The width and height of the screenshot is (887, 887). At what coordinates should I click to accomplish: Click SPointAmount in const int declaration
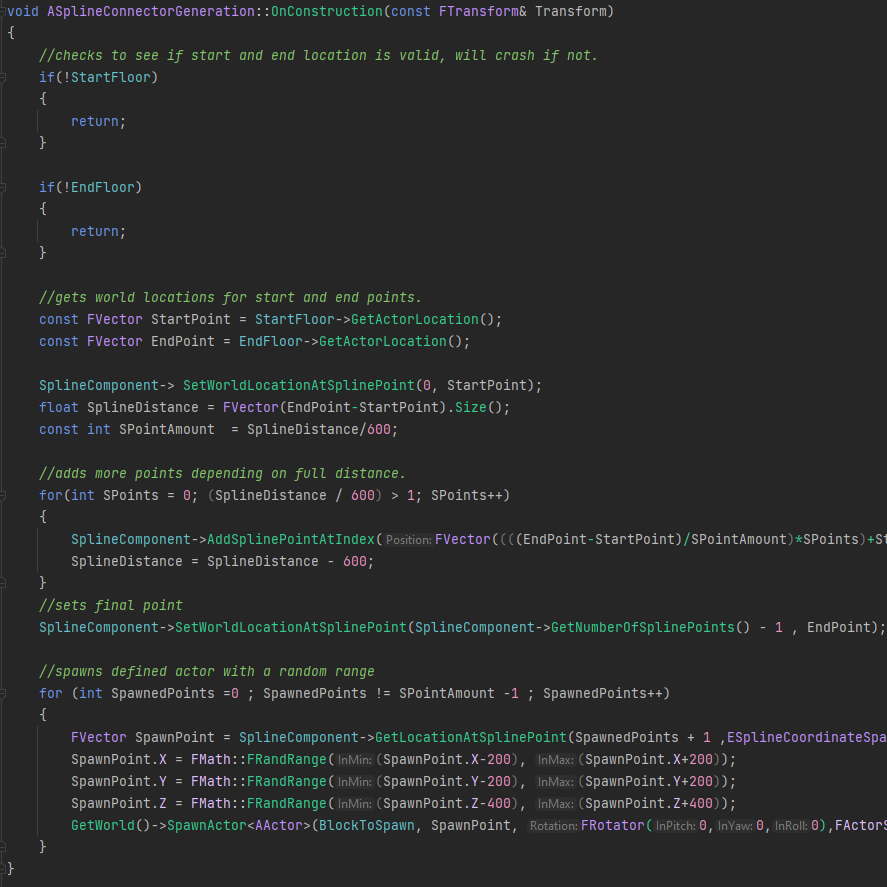pos(167,430)
